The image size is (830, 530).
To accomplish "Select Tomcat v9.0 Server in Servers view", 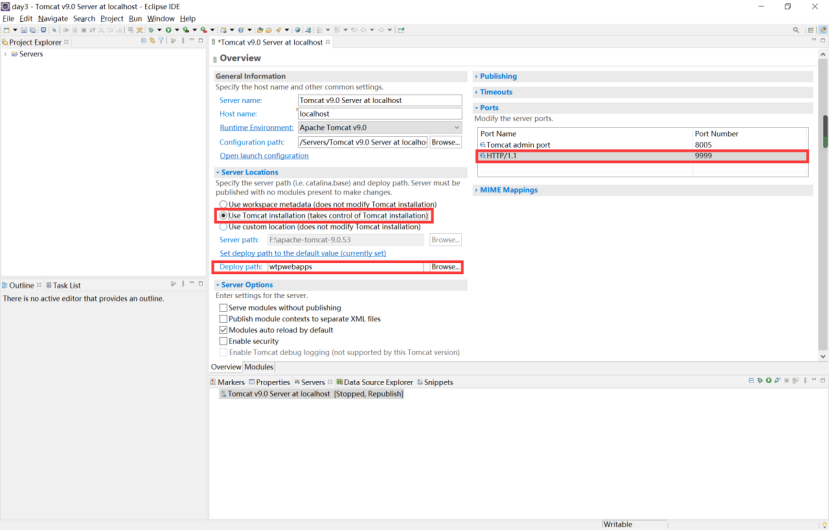I will [x=312, y=394].
